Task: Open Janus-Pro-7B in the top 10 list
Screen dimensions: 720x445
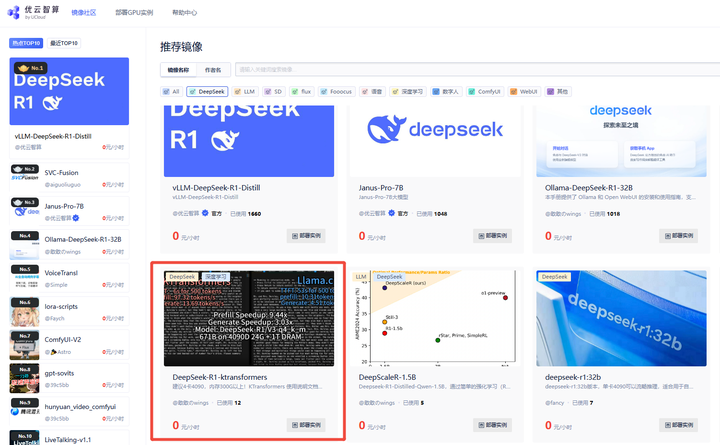Action: pos(64,206)
